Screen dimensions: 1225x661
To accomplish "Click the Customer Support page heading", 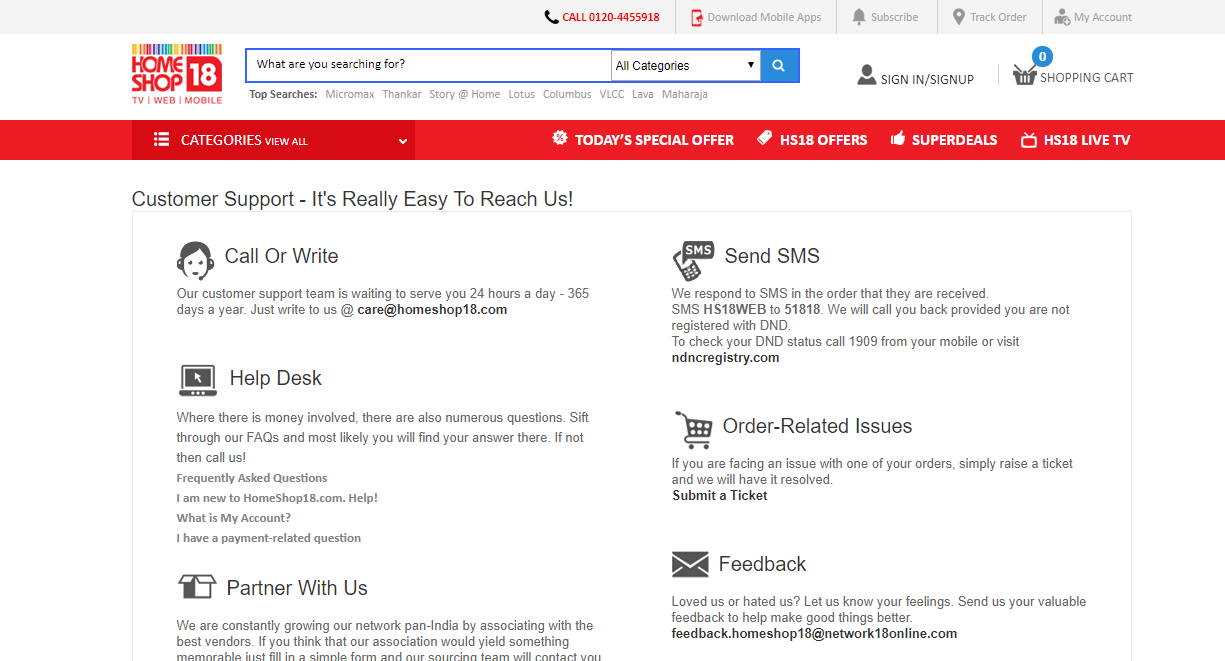I will (353, 199).
